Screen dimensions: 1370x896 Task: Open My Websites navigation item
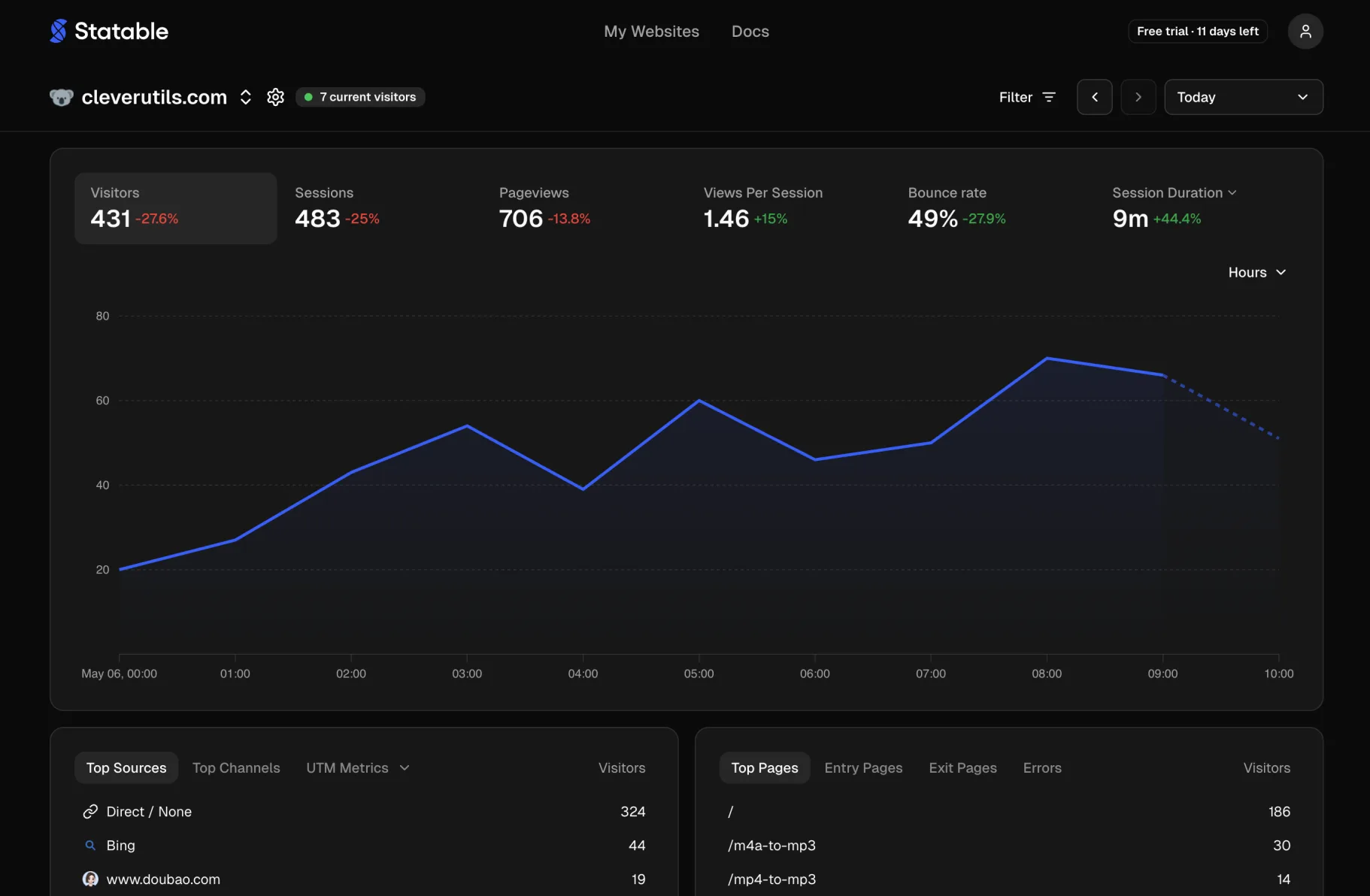tap(651, 32)
